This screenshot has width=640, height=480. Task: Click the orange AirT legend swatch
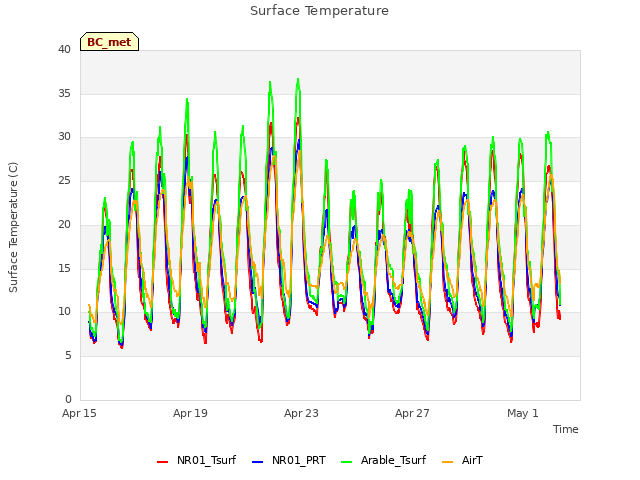[447, 462]
